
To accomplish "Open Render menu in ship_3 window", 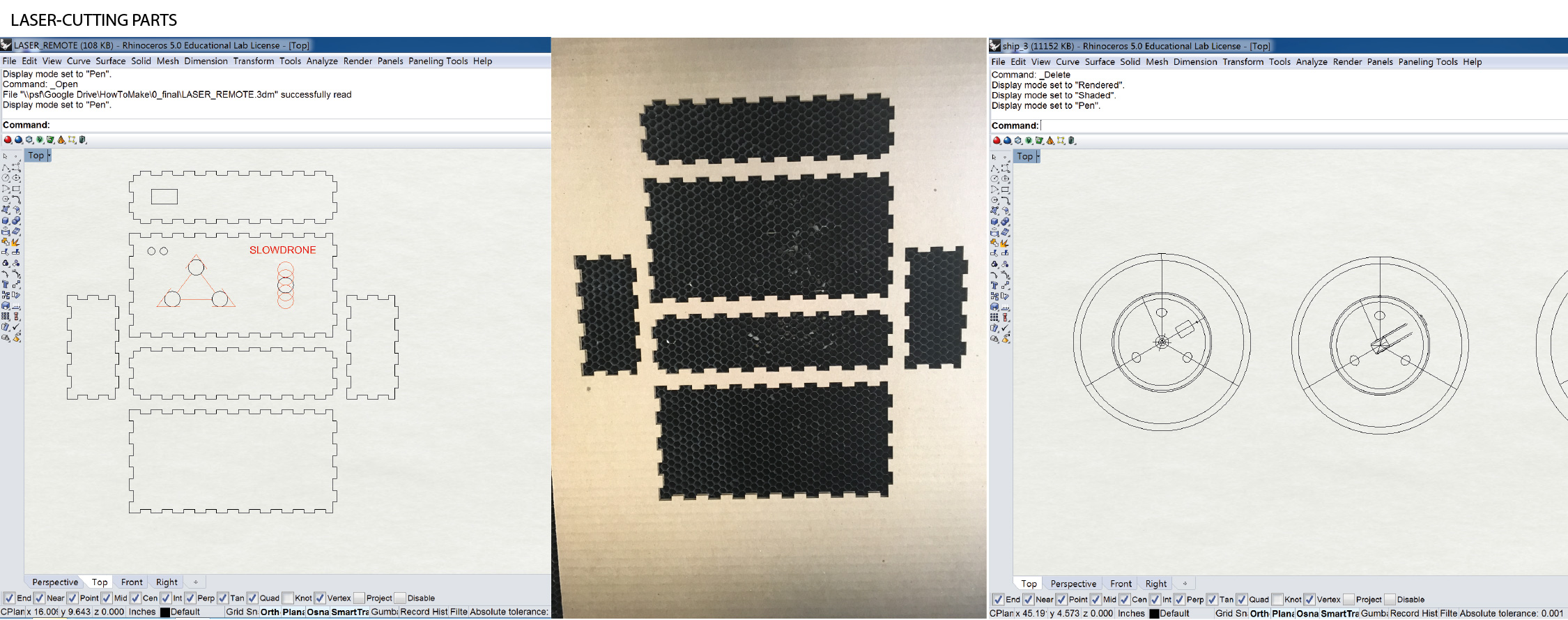I will pyautogui.click(x=1347, y=61).
